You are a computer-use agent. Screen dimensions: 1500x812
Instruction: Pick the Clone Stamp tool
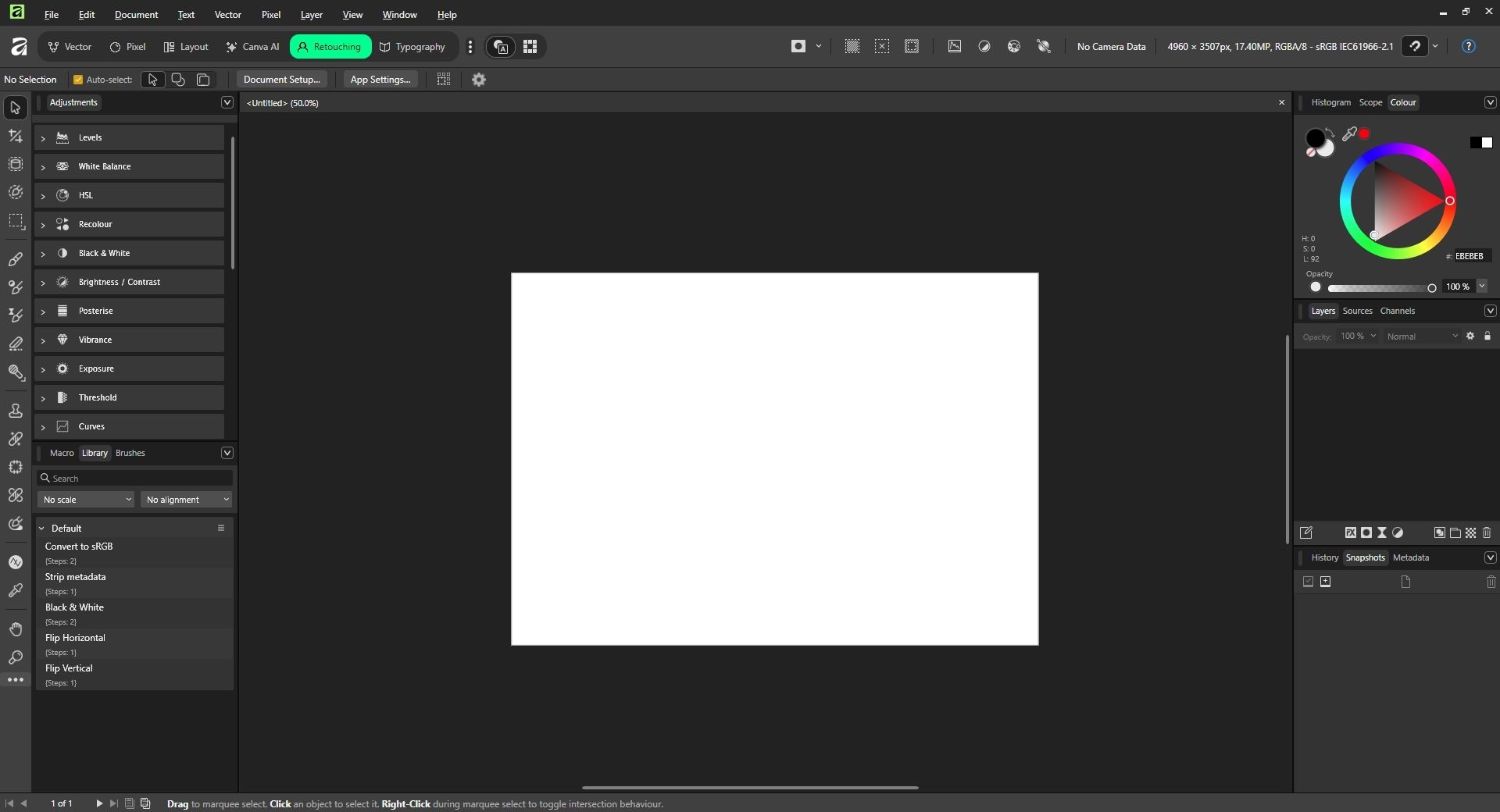point(16,411)
